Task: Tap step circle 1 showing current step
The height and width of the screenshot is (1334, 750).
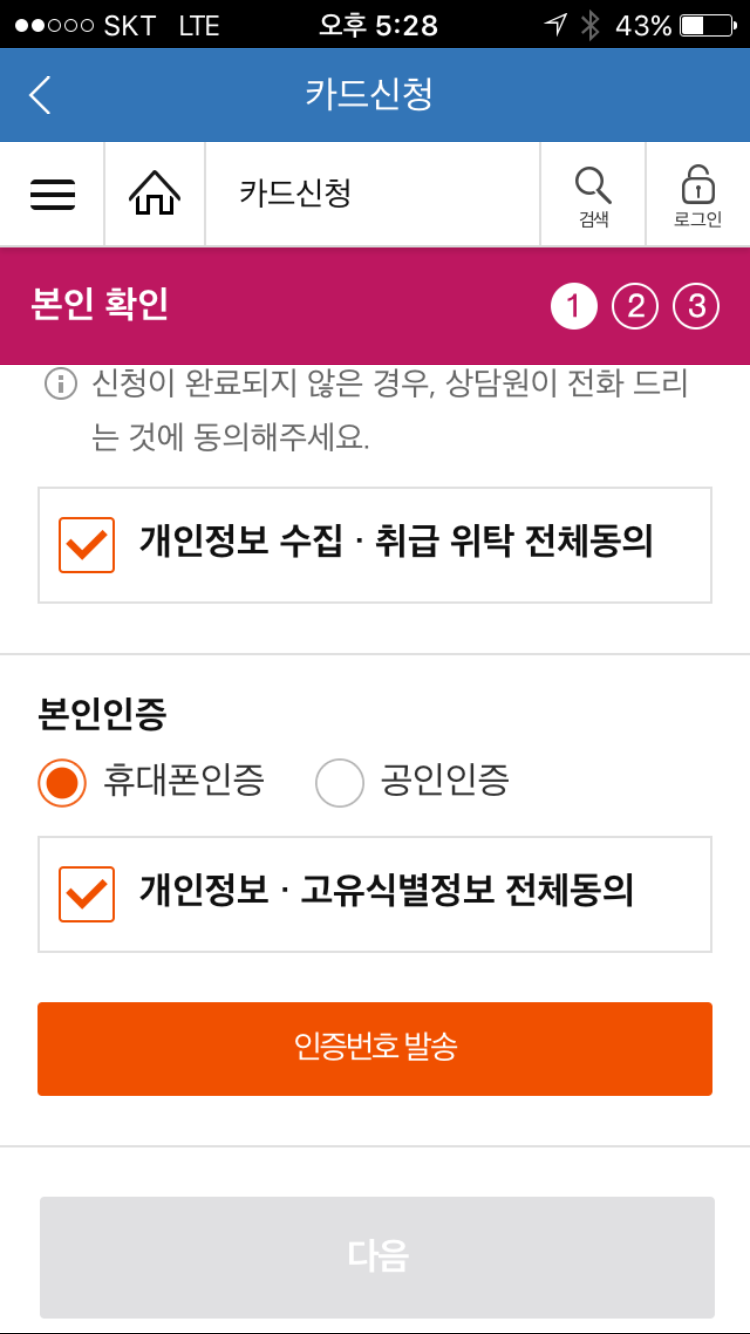Action: (x=573, y=306)
